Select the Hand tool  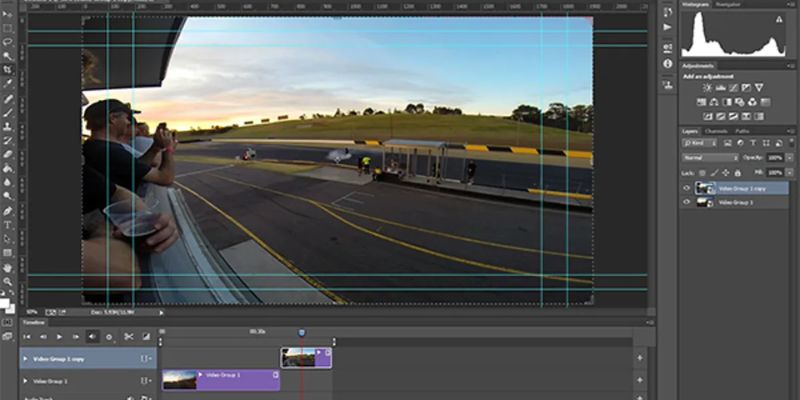8,267
